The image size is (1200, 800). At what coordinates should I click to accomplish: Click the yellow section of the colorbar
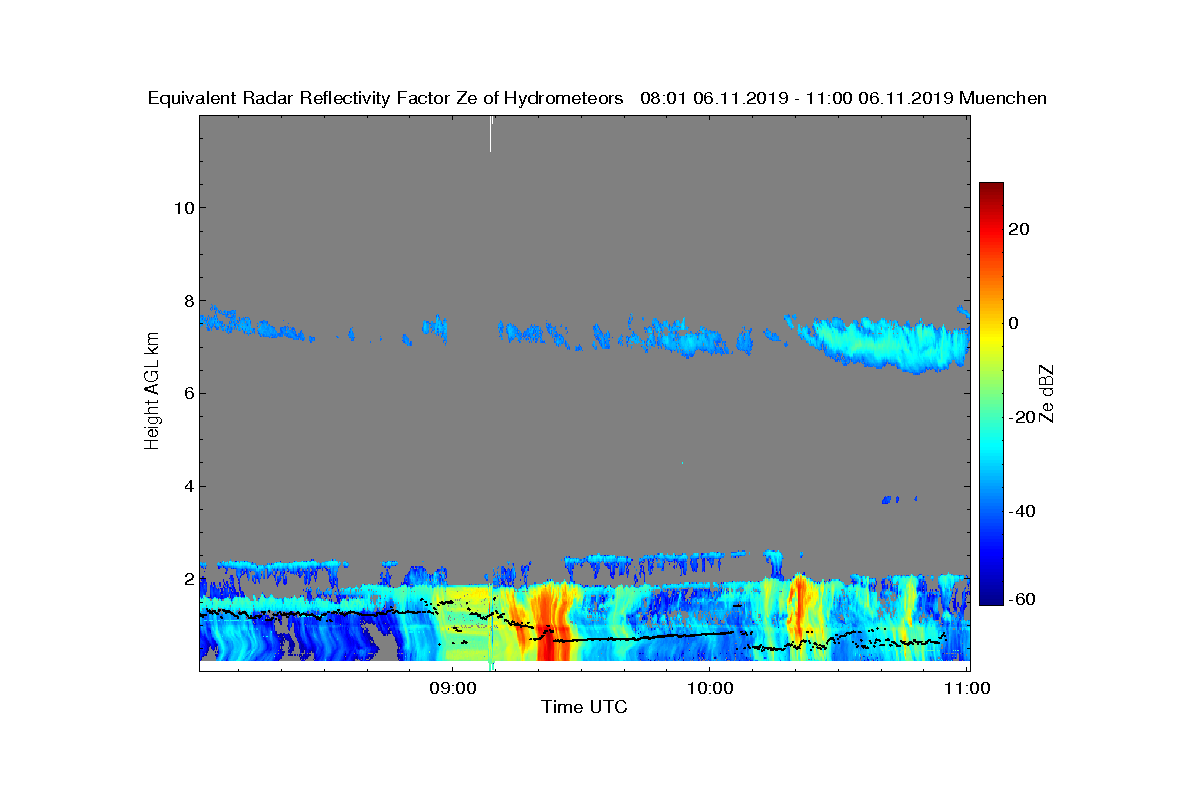tap(991, 338)
